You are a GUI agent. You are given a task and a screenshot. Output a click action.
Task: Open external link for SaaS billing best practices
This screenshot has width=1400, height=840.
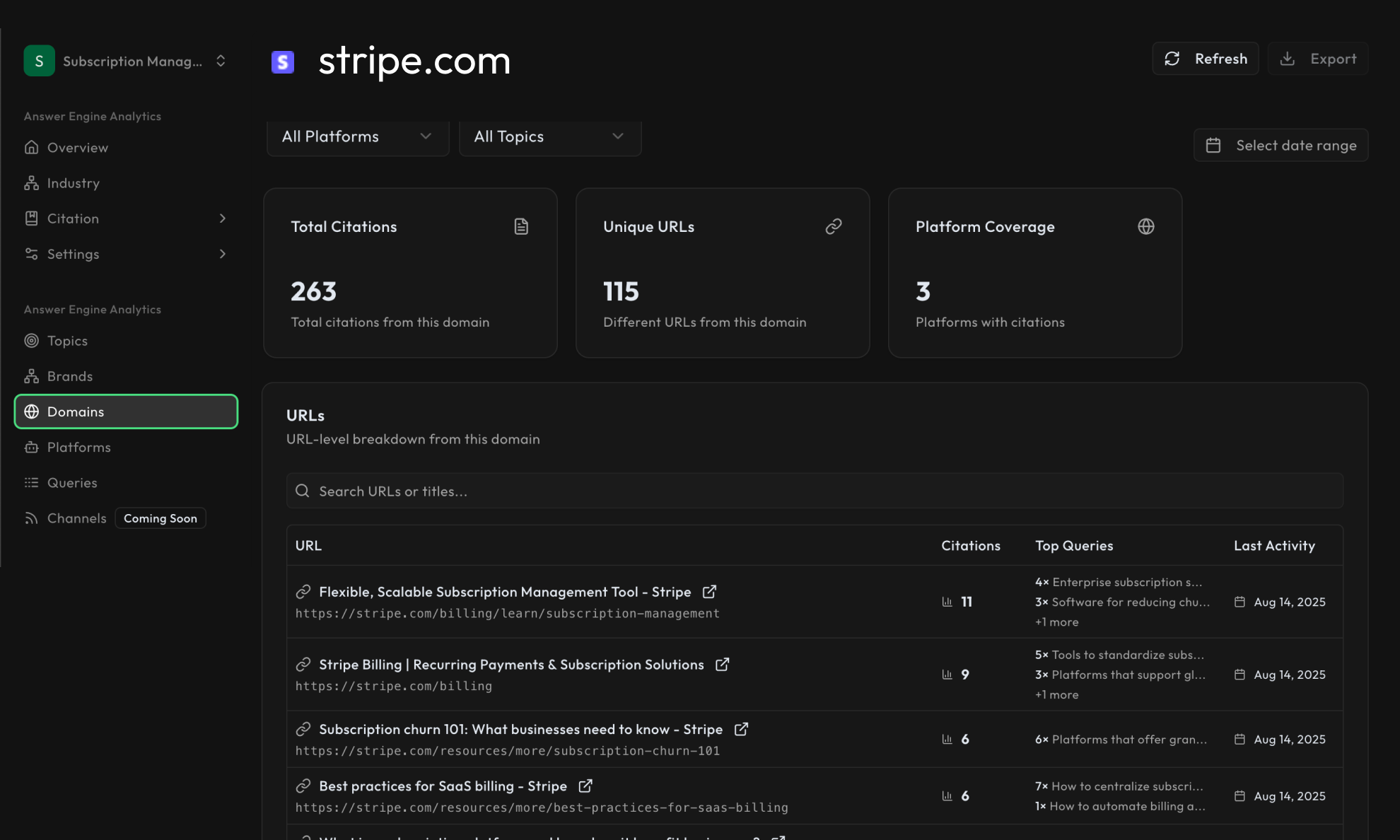[585, 786]
